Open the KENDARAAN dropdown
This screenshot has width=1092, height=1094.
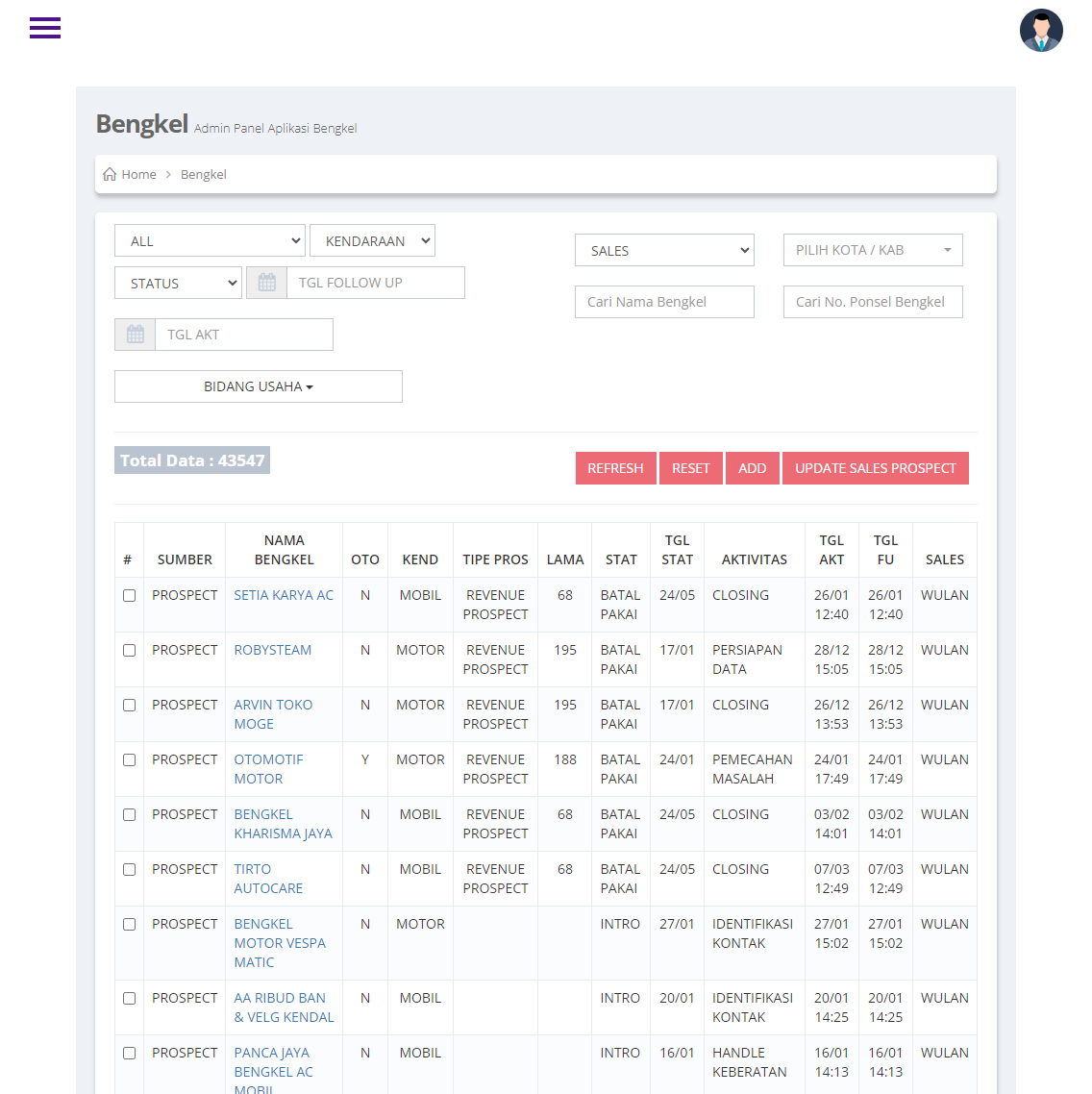373,240
